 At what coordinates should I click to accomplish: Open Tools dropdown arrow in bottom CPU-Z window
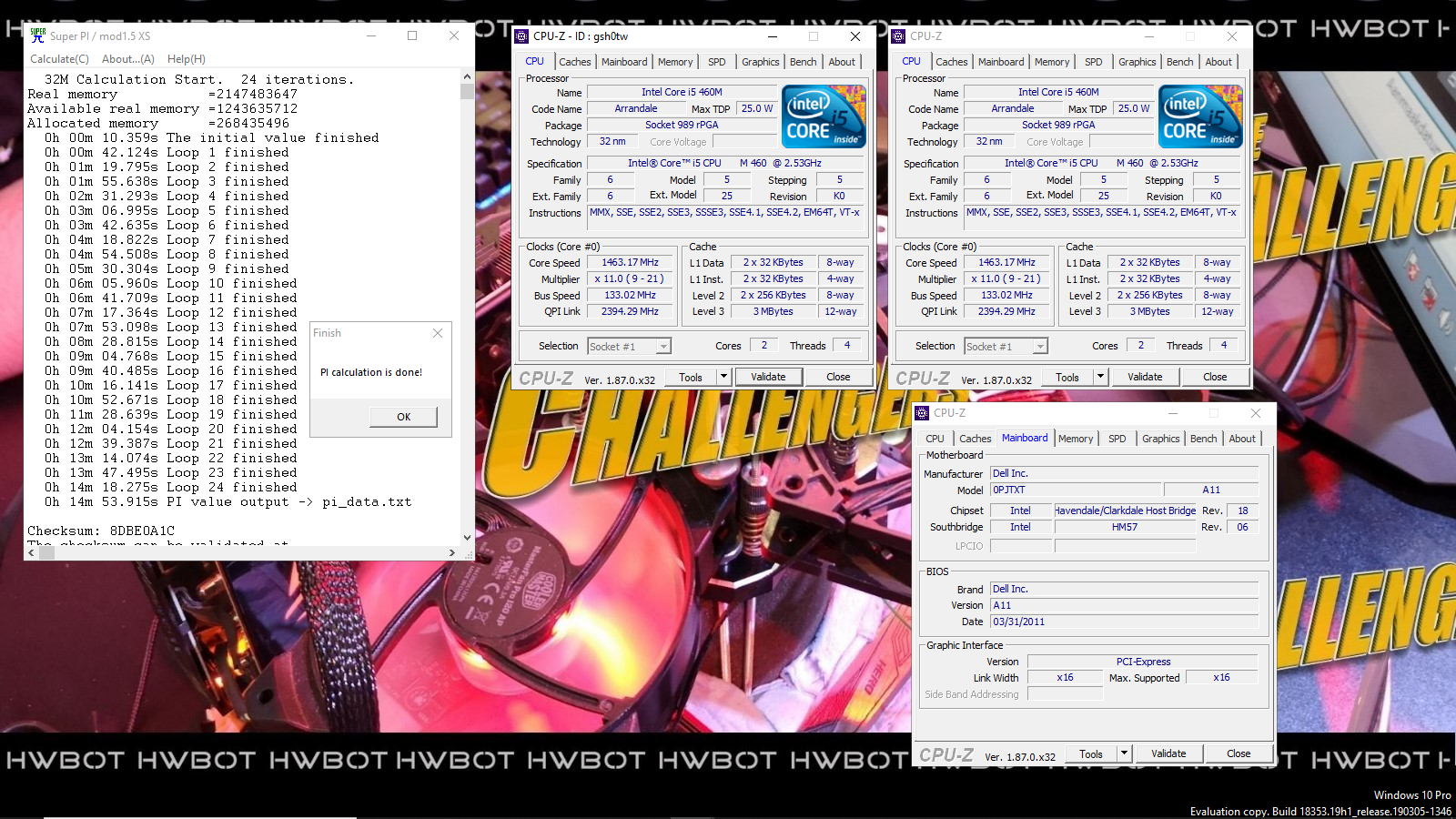coord(1124,753)
